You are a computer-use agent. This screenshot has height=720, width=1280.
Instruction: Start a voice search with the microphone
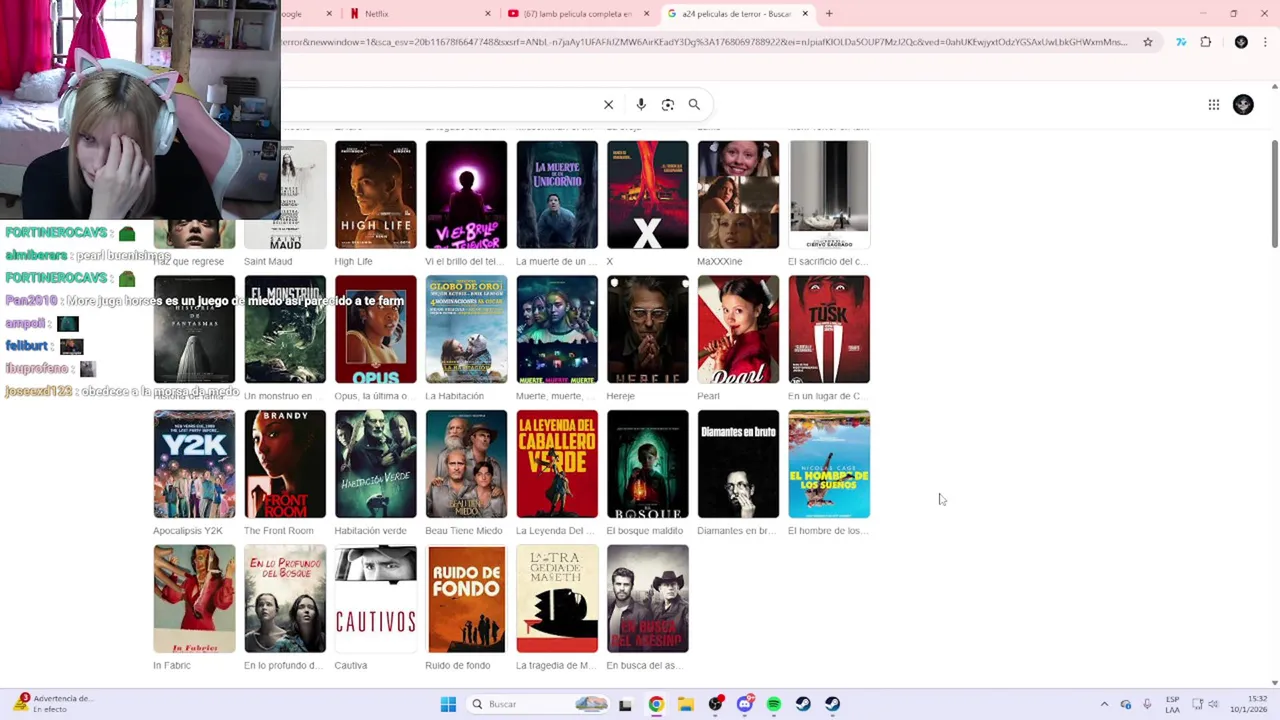pos(641,104)
